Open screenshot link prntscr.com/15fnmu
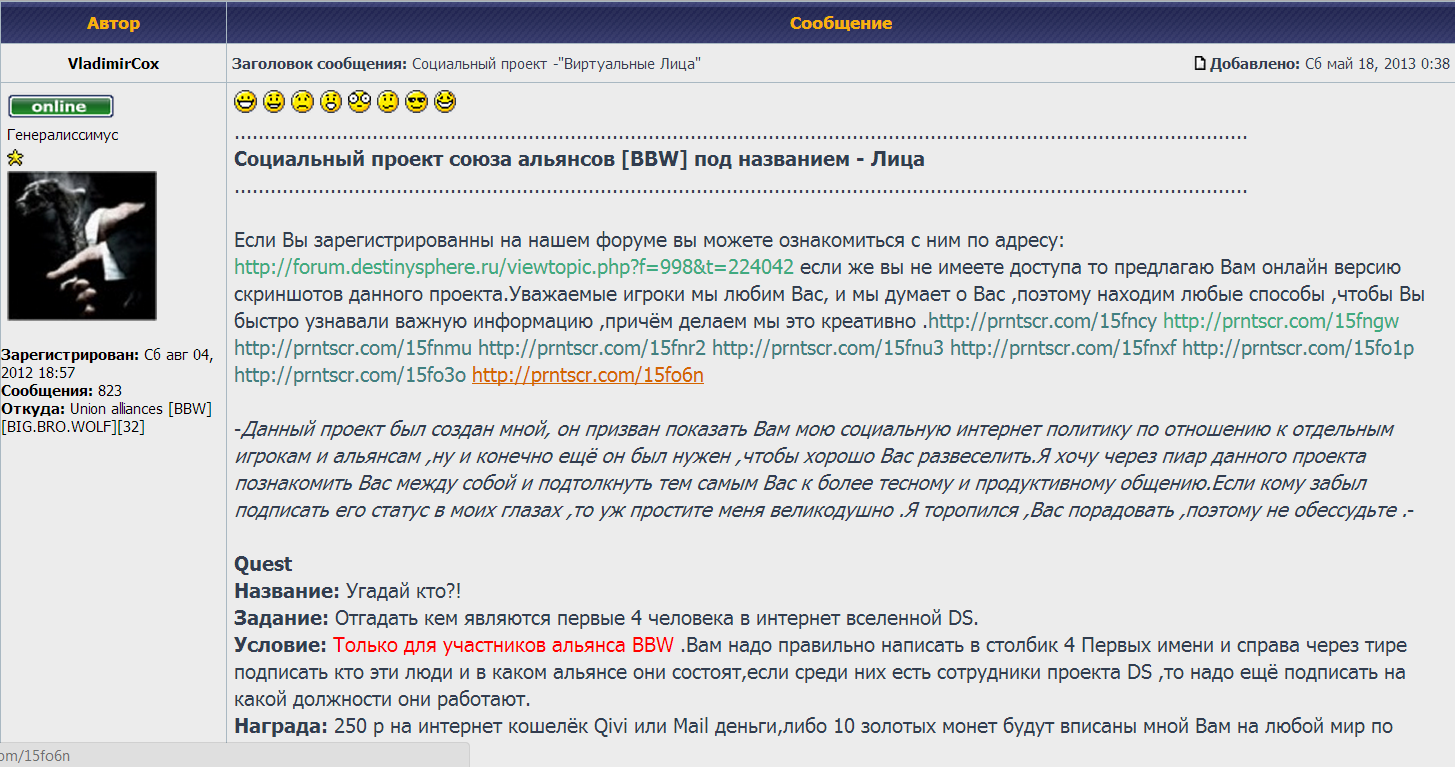The height and width of the screenshot is (767, 1455). click(354, 348)
